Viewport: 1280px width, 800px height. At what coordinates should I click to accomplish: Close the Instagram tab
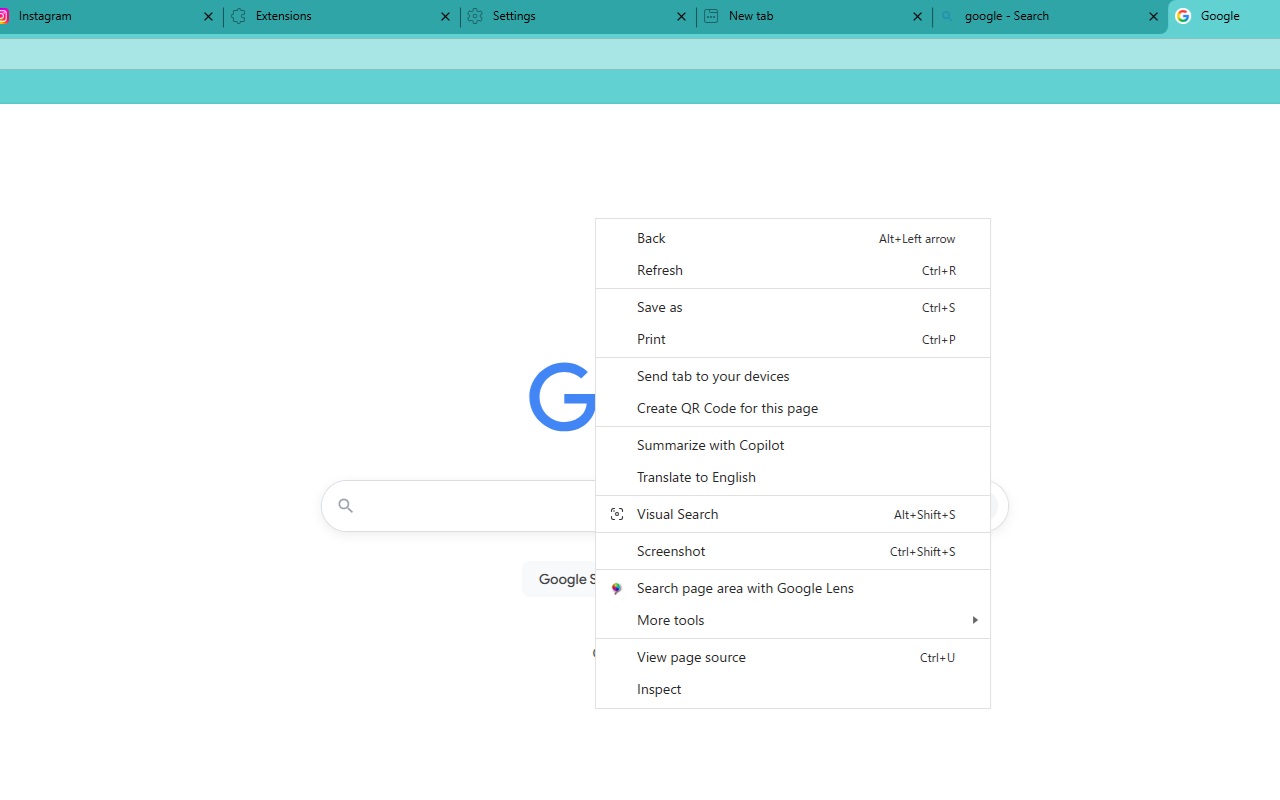click(x=208, y=16)
